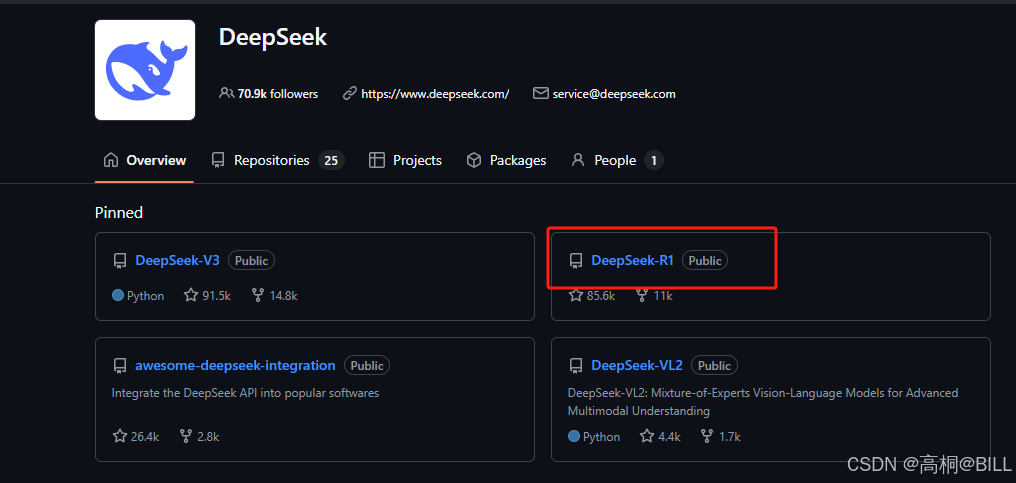Visit https://www.deepseek.com/ website link
Viewport: 1016px width, 483px height.
tap(435, 94)
